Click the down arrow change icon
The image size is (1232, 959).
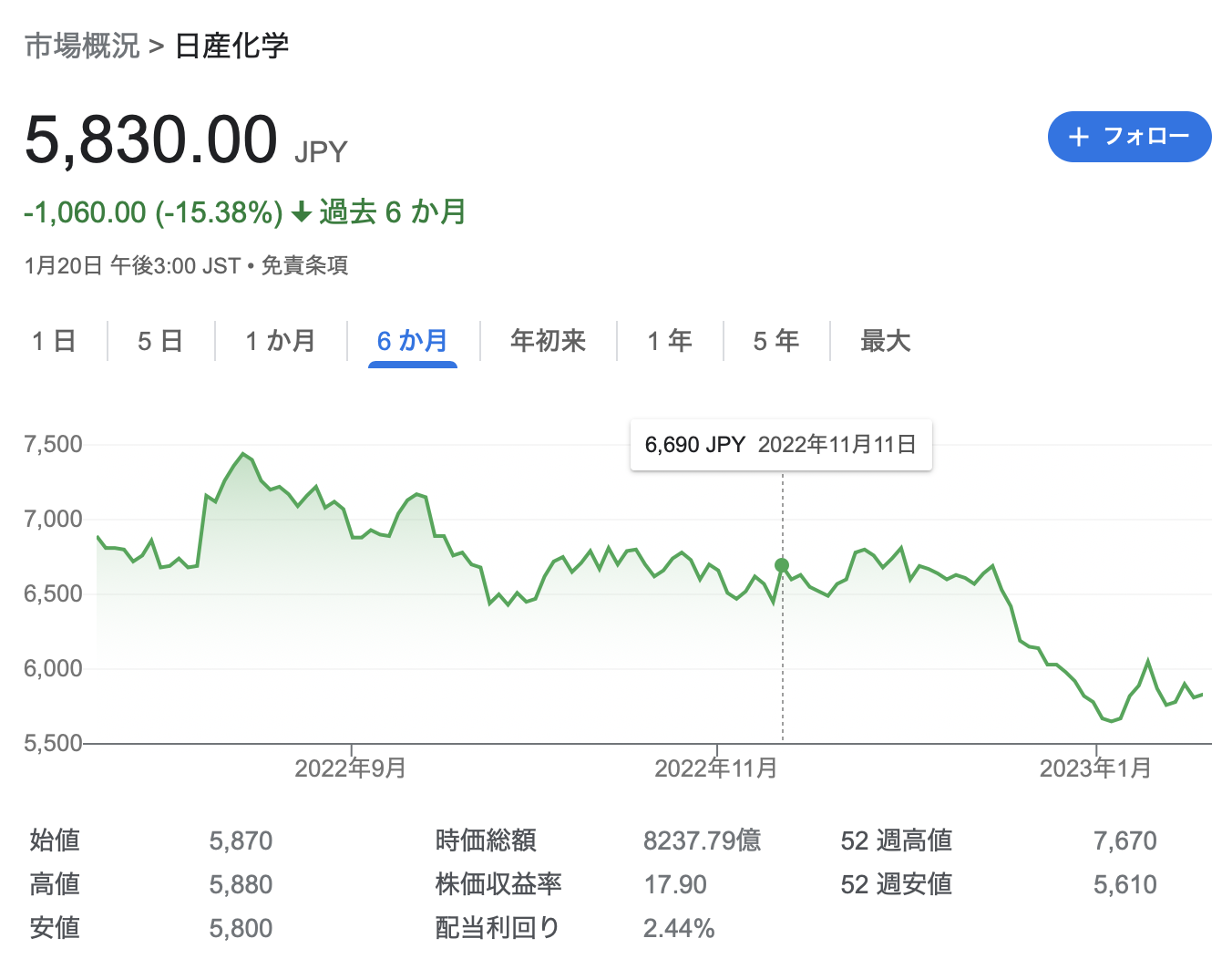302,213
